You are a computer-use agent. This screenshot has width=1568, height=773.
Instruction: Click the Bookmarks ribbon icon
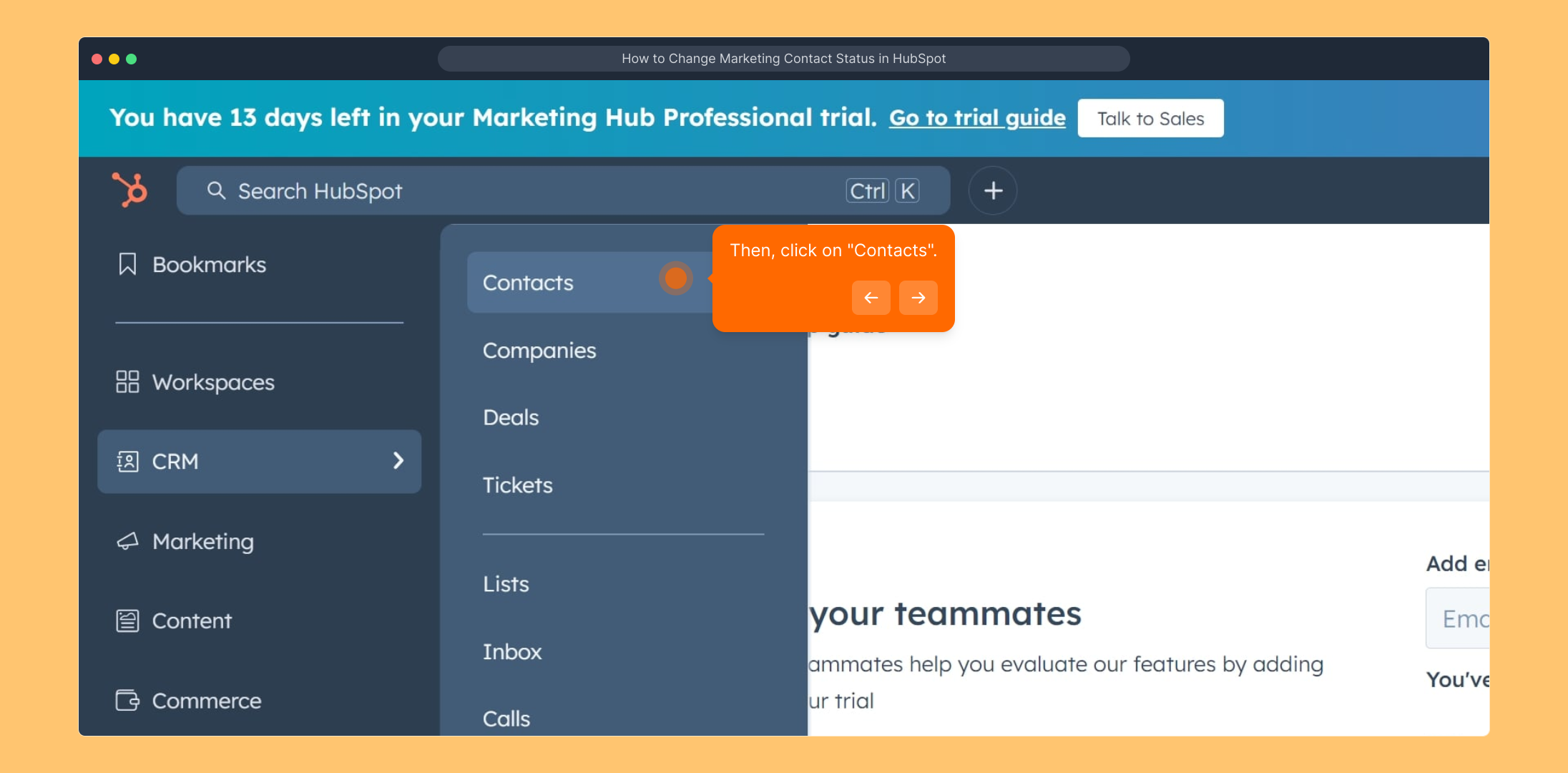[127, 264]
